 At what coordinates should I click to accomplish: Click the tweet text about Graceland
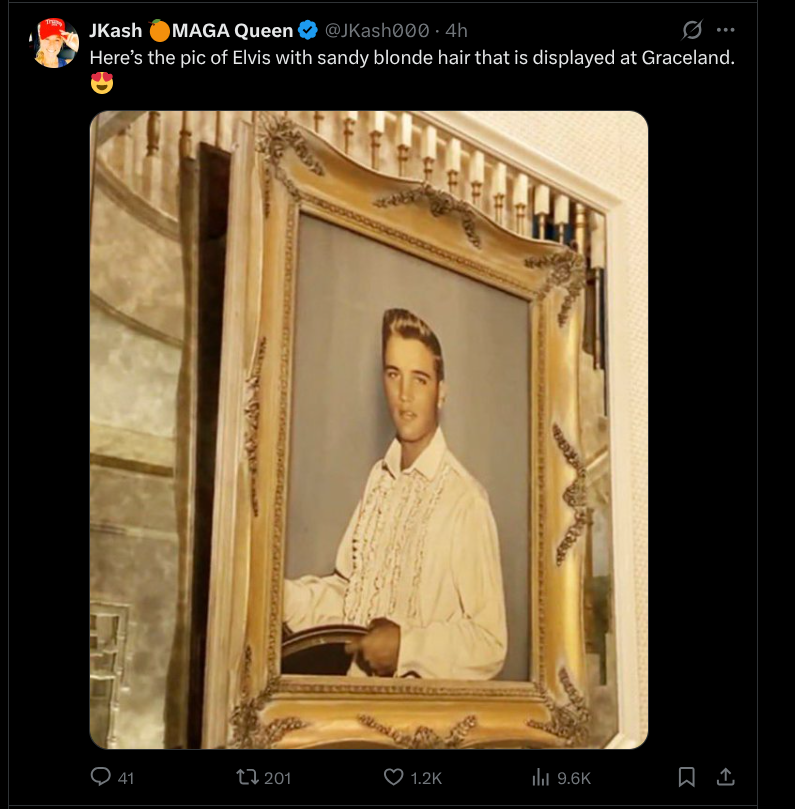point(412,57)
